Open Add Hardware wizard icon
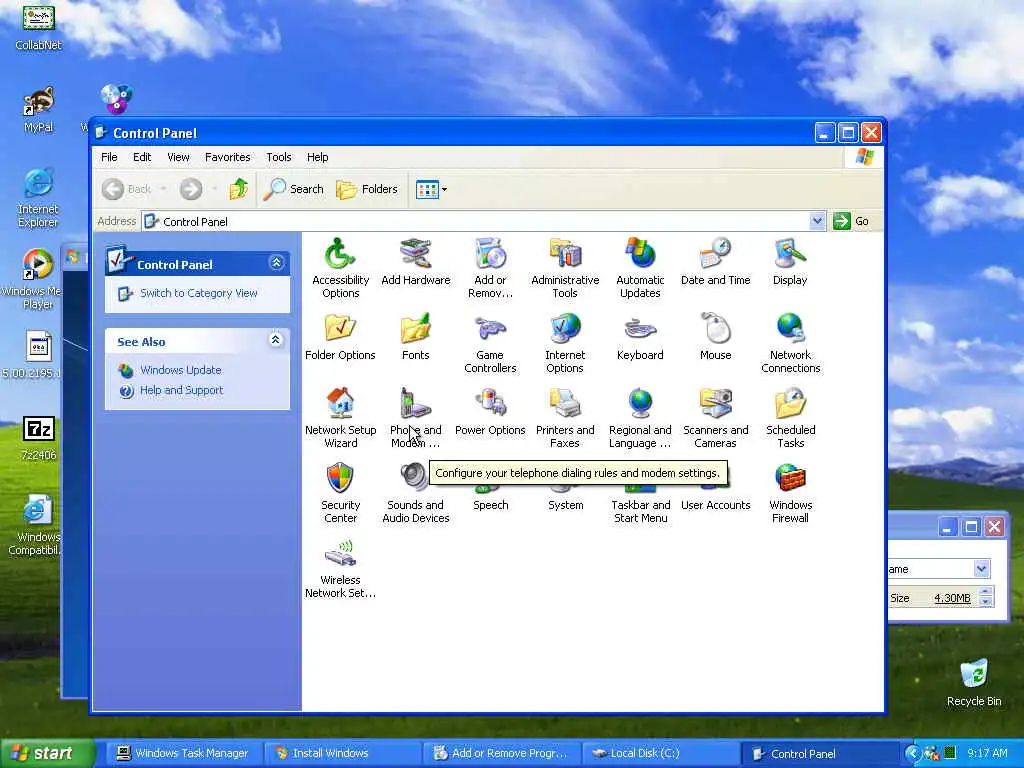 (x=415, y=262)
